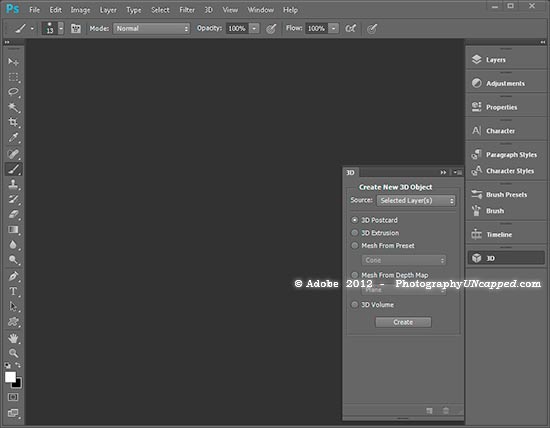
Task: Open the Layer menu
Action: coord(108,10)
